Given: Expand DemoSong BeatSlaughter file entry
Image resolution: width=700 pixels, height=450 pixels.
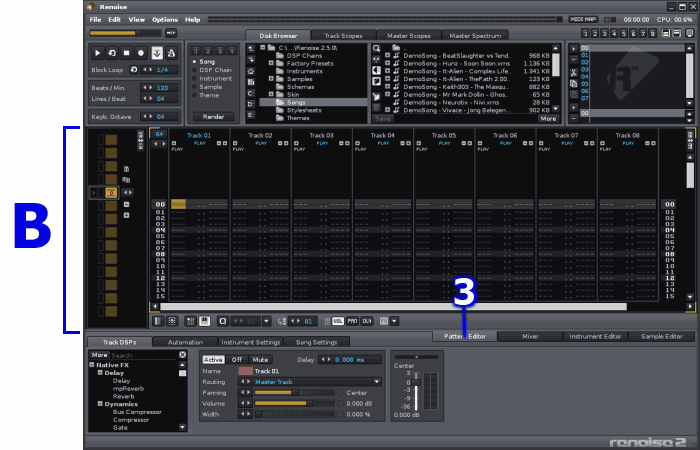Looking at the screenshot, I should pyautogui.click(x=388, y=56).
